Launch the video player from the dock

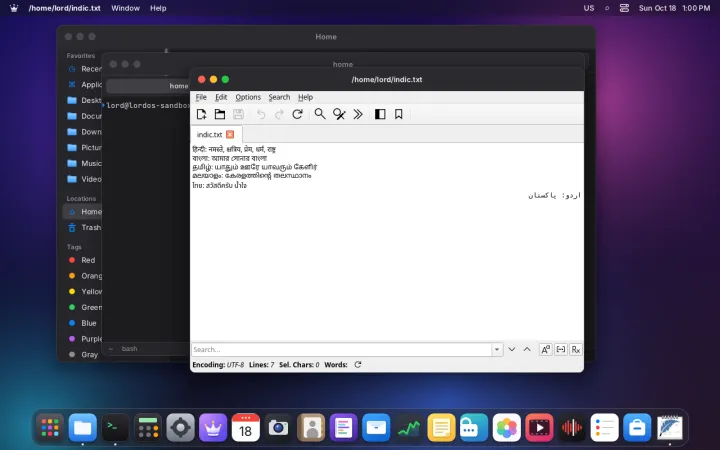[x=539, y=428]
